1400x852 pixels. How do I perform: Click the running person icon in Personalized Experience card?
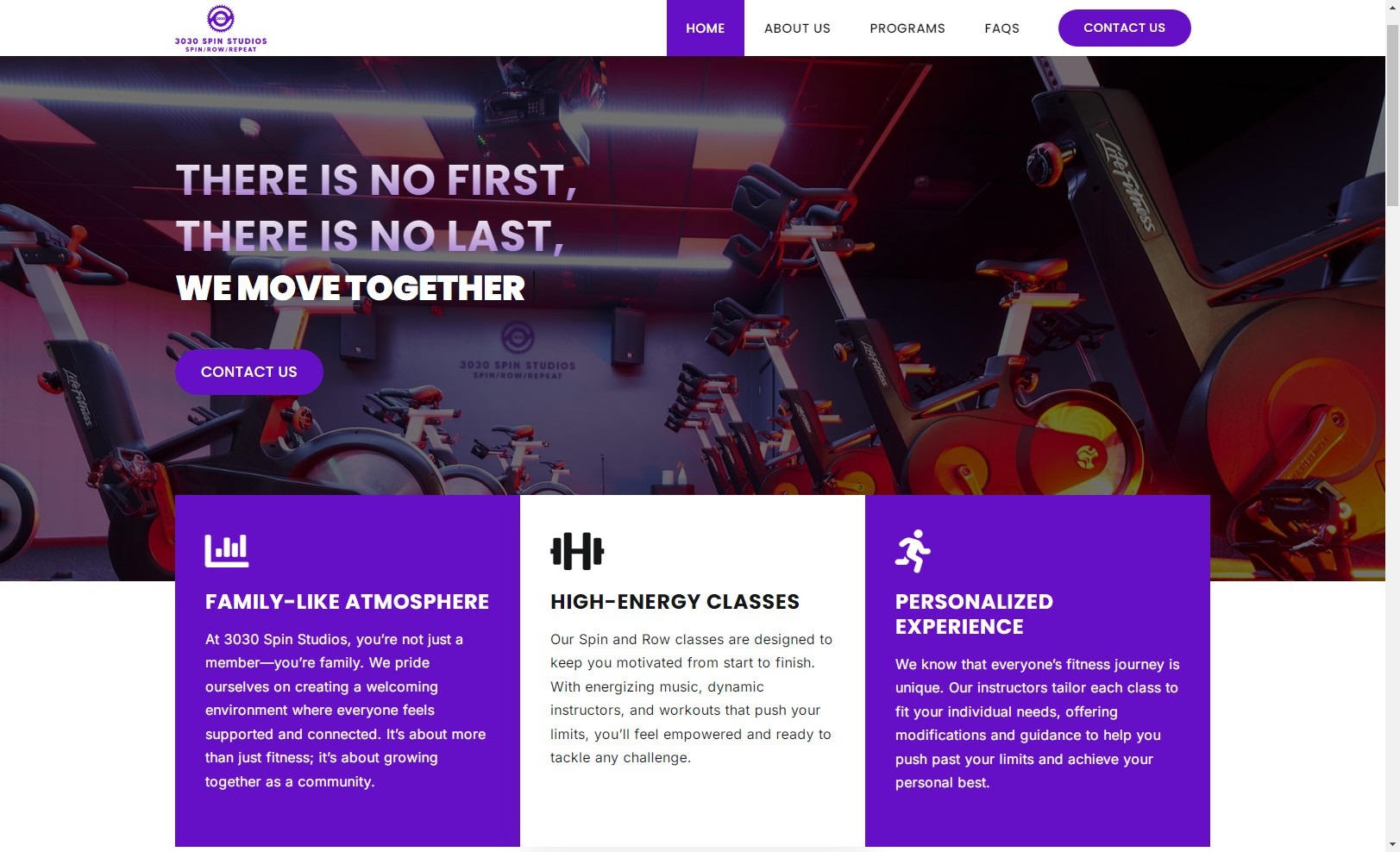913,551
